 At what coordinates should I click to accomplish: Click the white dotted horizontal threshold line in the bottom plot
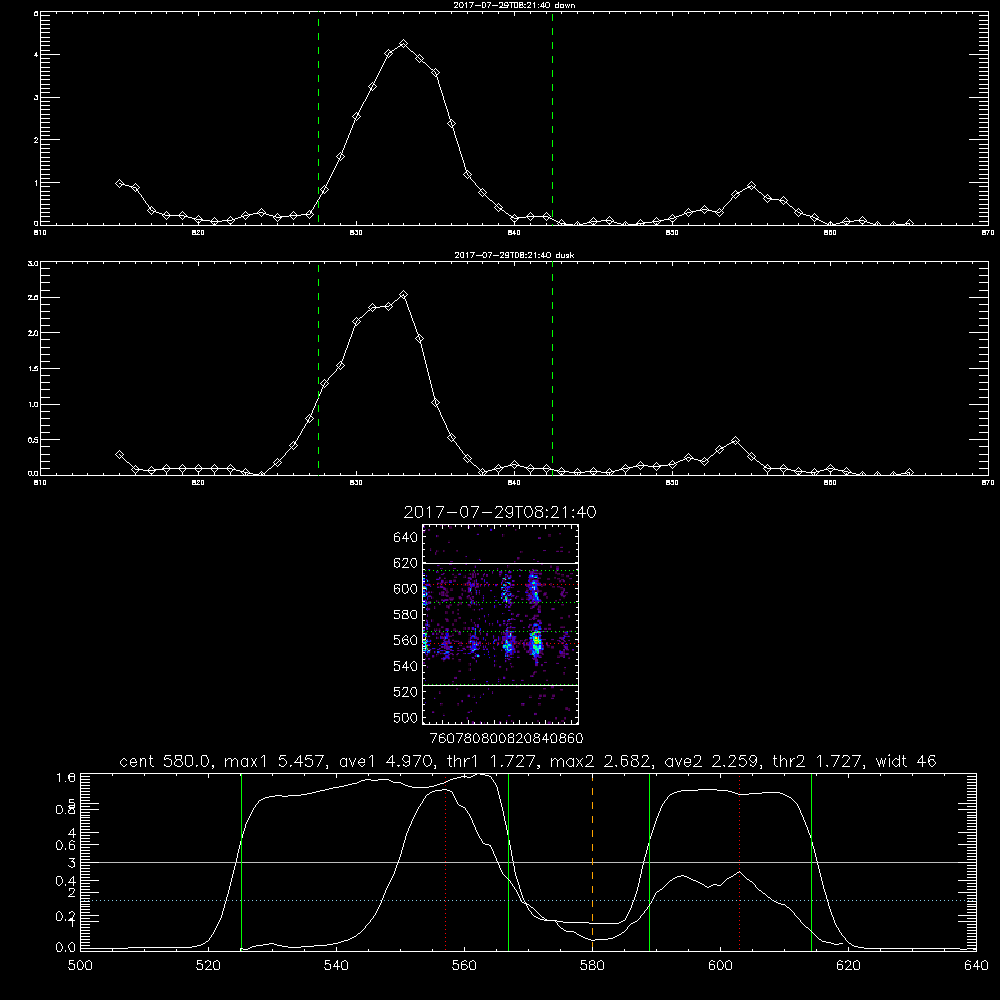tap(528, 901)
